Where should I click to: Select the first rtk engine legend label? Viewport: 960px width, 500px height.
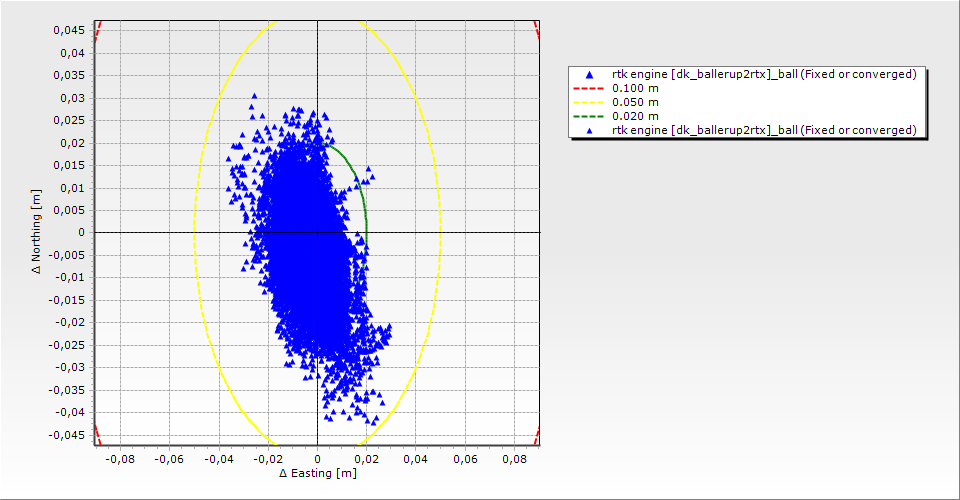(x=764, y=74)
